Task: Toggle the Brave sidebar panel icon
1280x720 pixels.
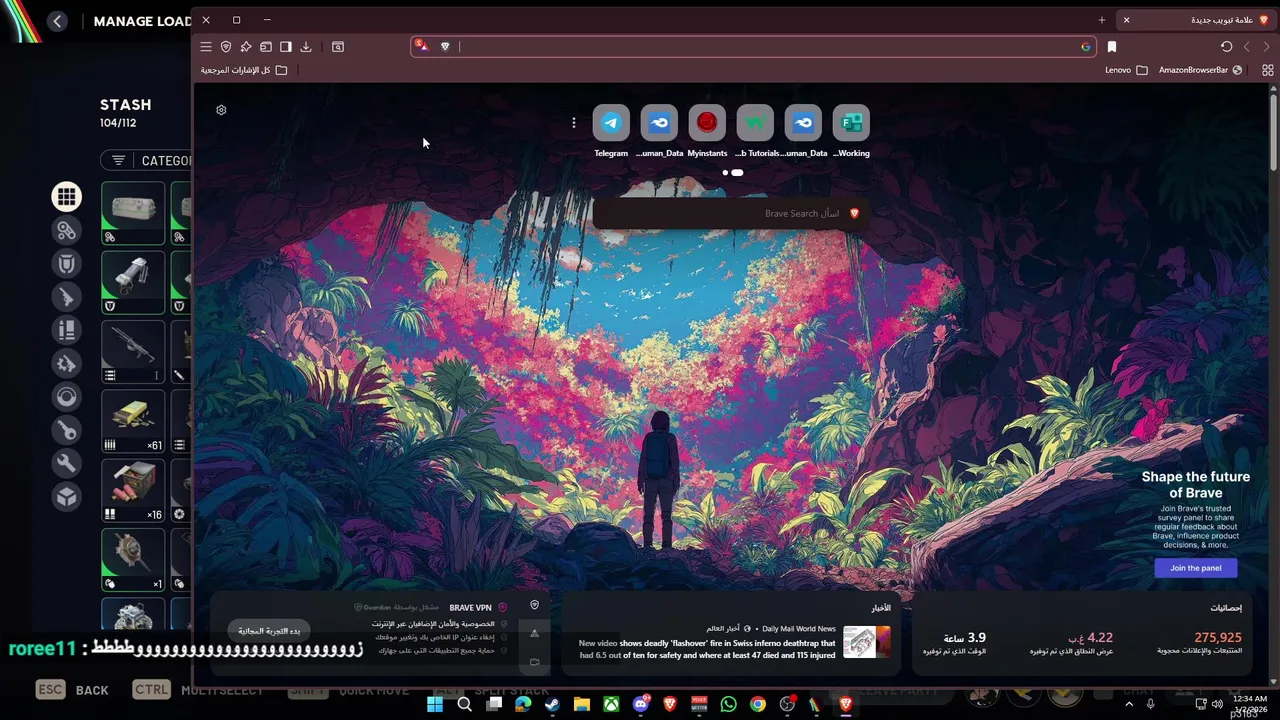Action: click(x=286, y=46)
